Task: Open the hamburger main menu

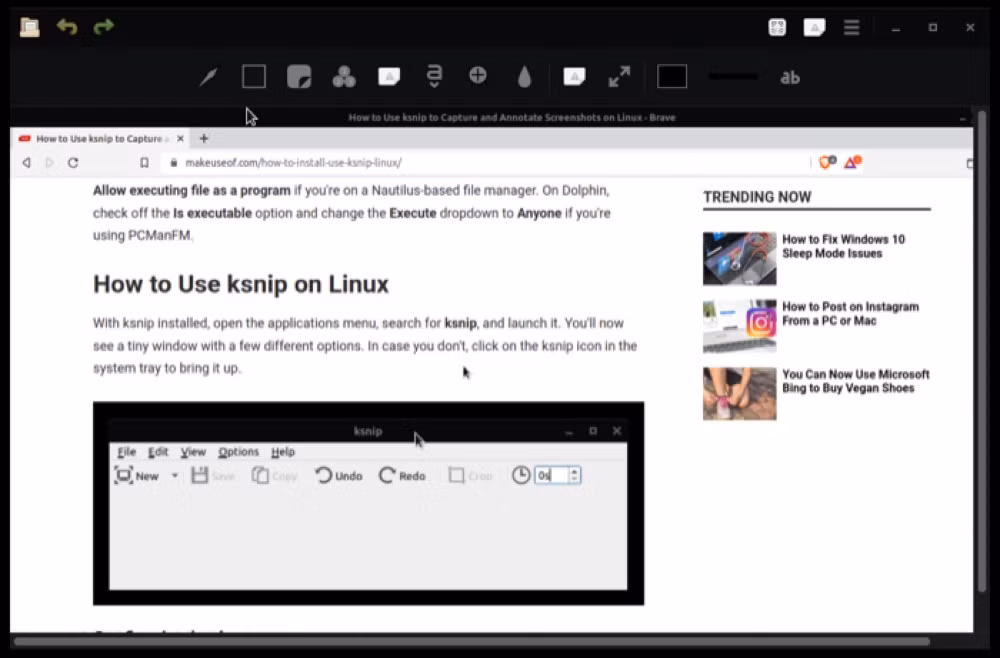Action: pyautogui.click(x=851, y=27)
